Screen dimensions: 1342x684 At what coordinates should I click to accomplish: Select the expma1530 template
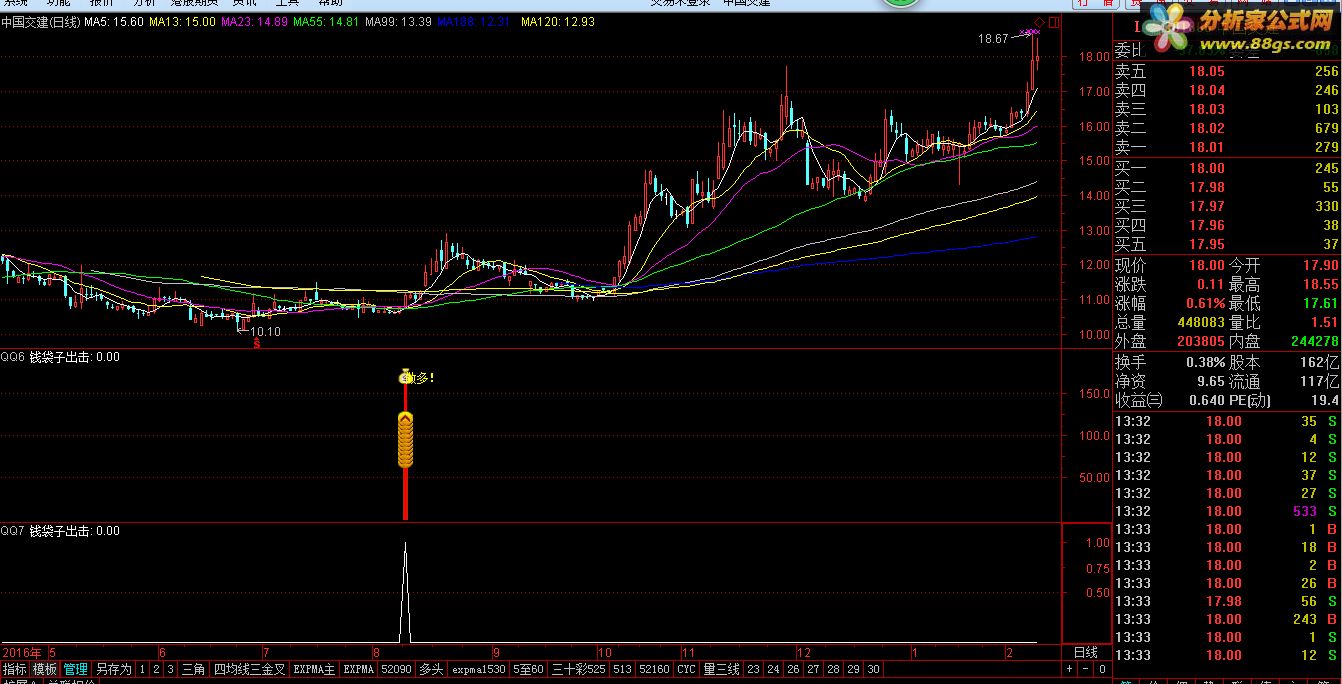[x=478, y=669]
